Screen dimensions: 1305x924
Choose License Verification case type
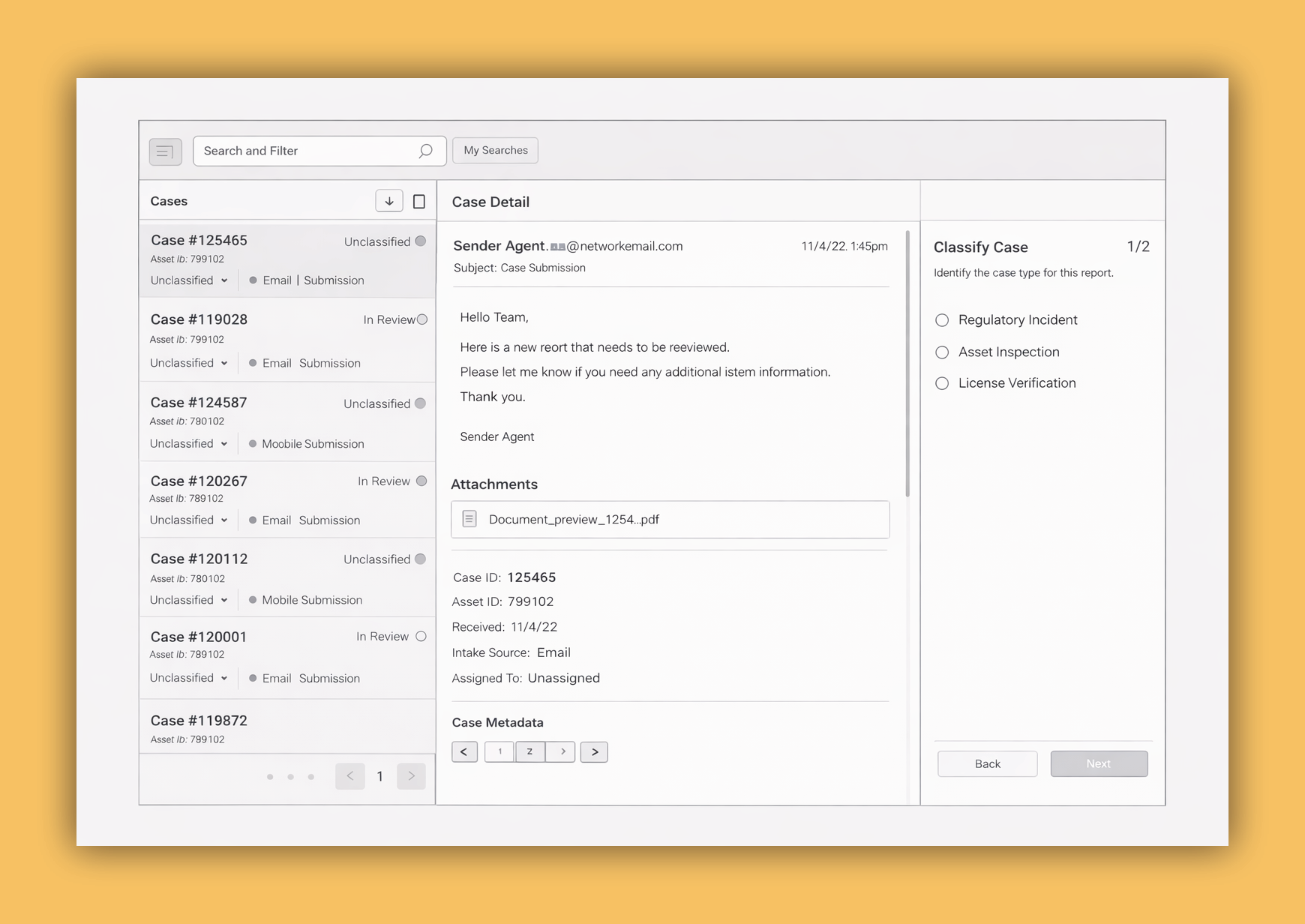pos(942,383)
